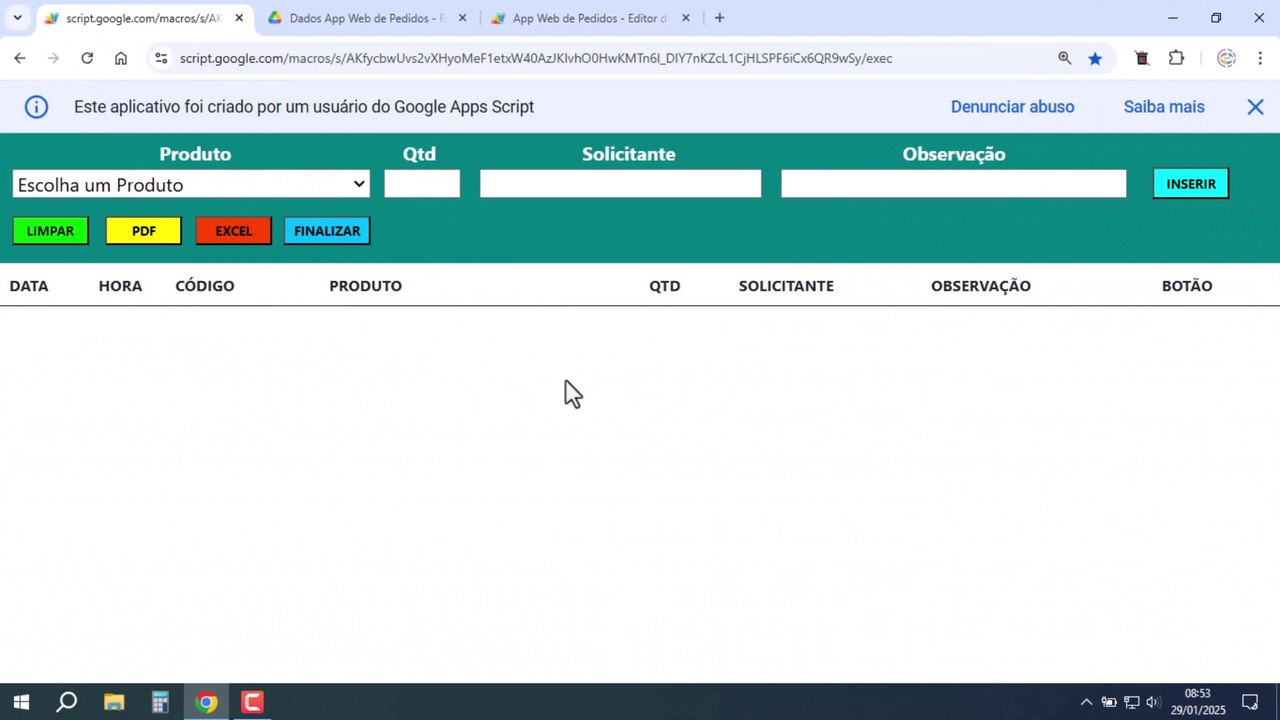
Task: Open the zoom magnifier icon in address bar
Action: point(1065,58)
